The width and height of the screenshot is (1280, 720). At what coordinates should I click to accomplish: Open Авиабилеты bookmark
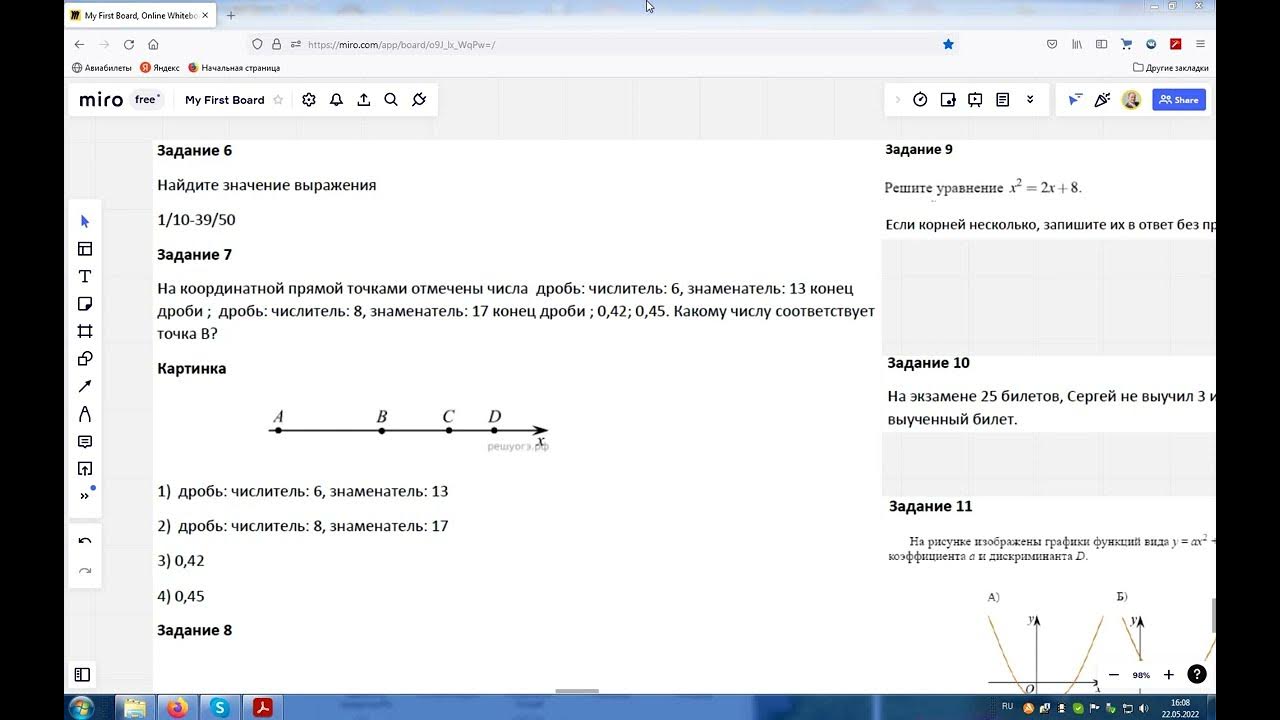pyautogui.click(x=101, y=68)
